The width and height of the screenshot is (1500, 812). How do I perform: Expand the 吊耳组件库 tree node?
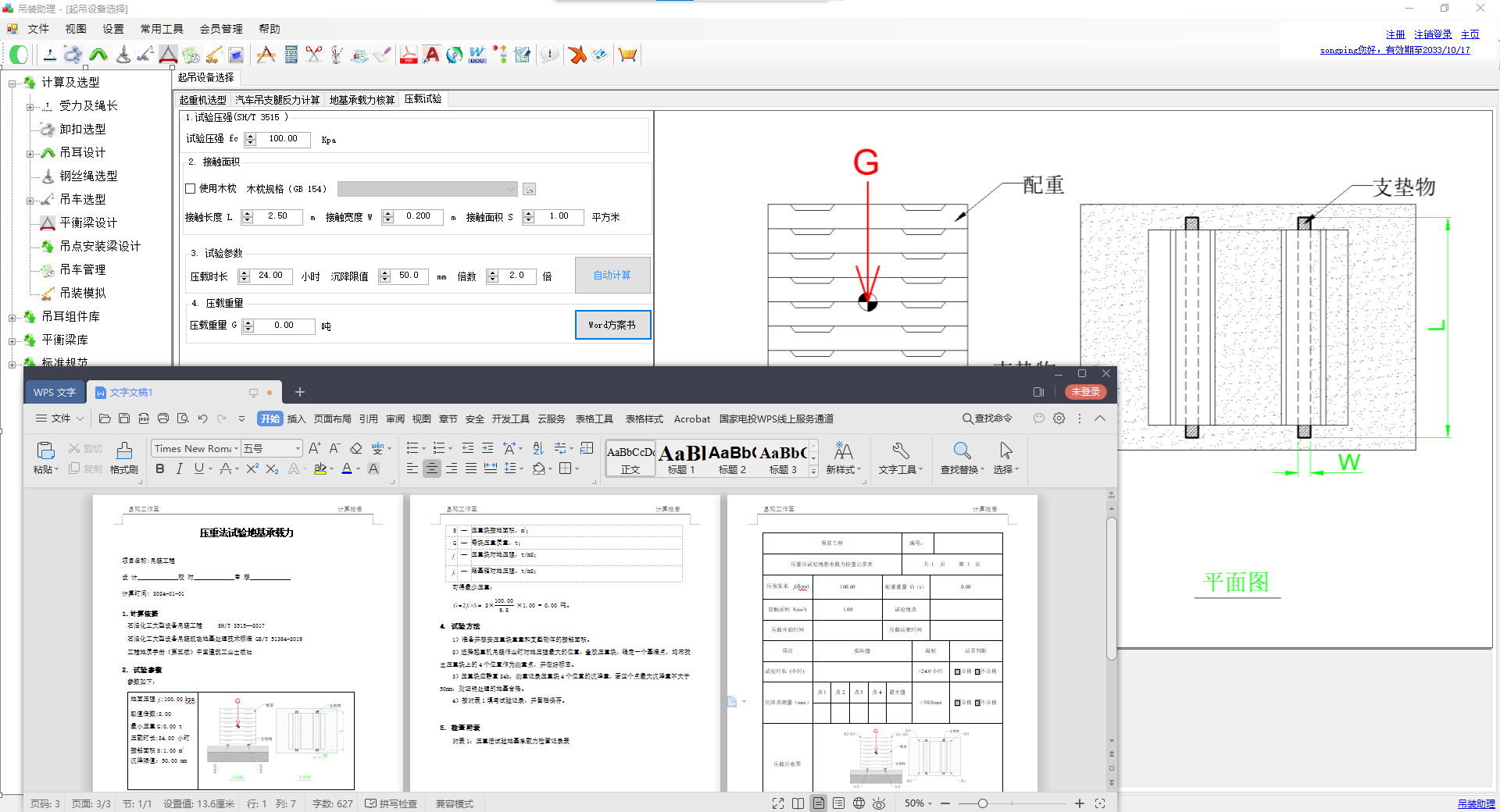tap(12, 317)
